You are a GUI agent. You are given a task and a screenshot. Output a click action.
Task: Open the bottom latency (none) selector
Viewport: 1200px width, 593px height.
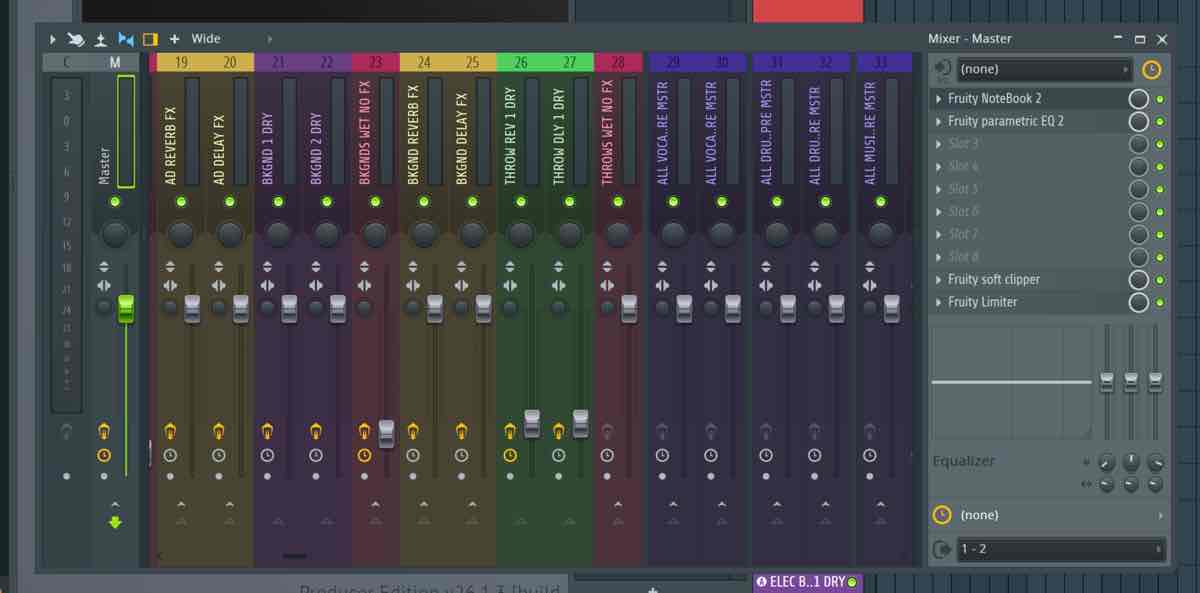coord(1060,515)
